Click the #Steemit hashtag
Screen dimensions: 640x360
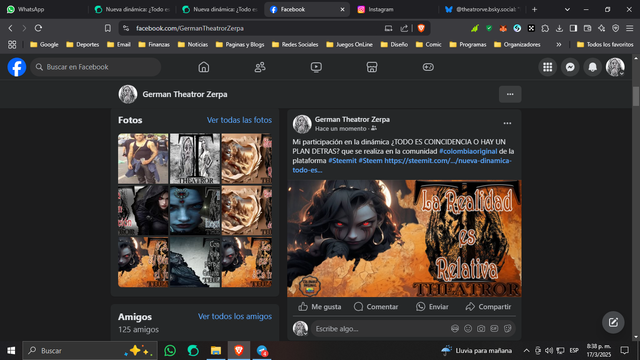pyautogui.click(x=342, y=161)
